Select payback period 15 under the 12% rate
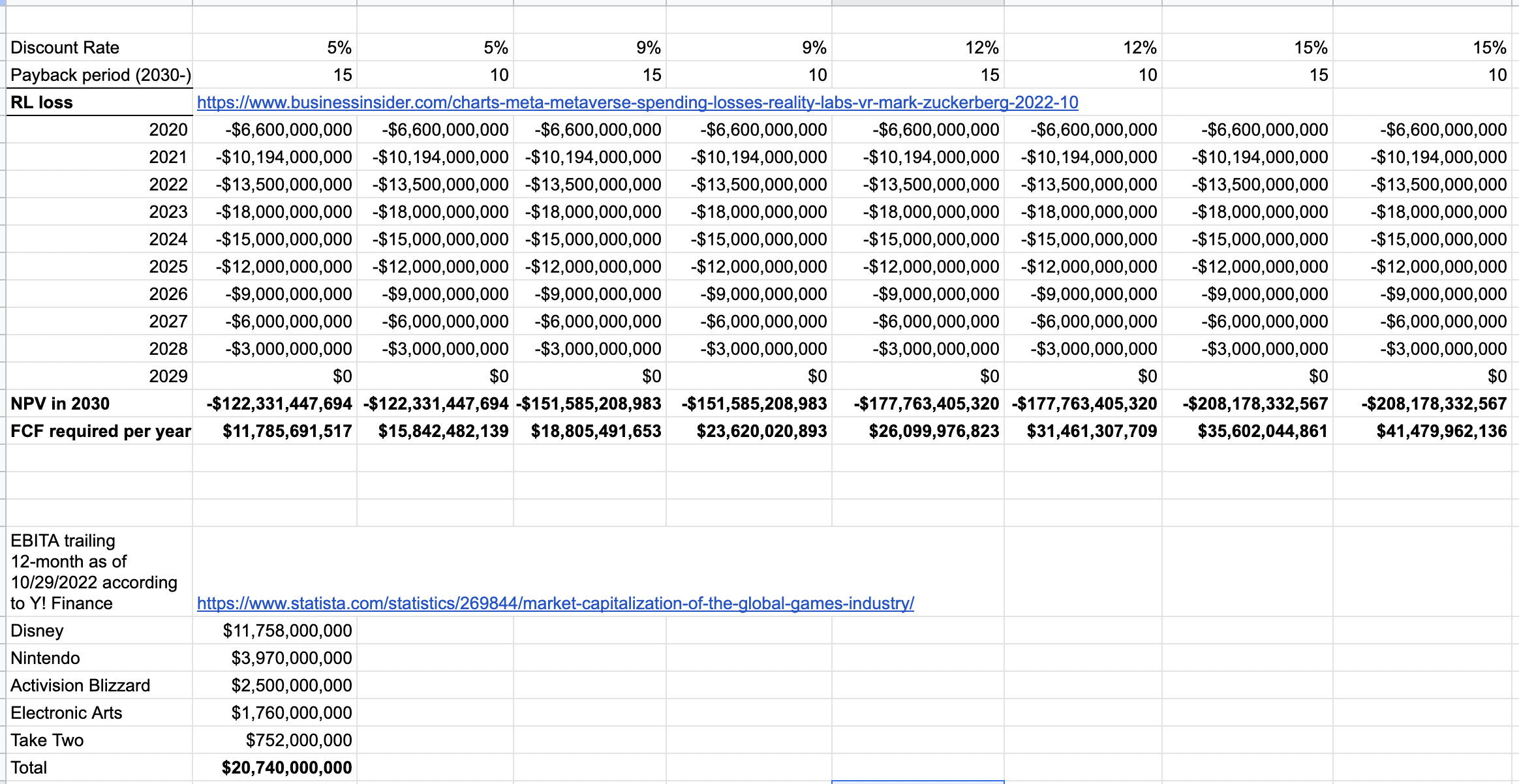1519x784 pixels. (918, 75)
